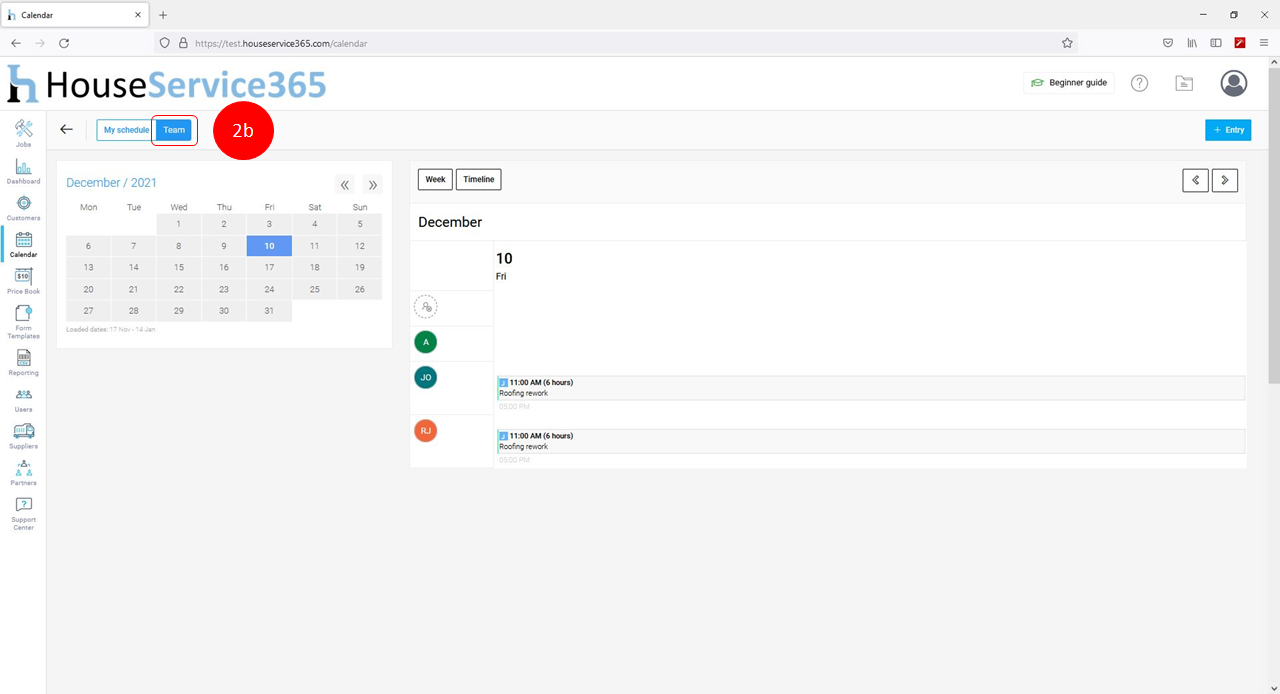Select December 17 in the mini calendar

pos(269,267)
